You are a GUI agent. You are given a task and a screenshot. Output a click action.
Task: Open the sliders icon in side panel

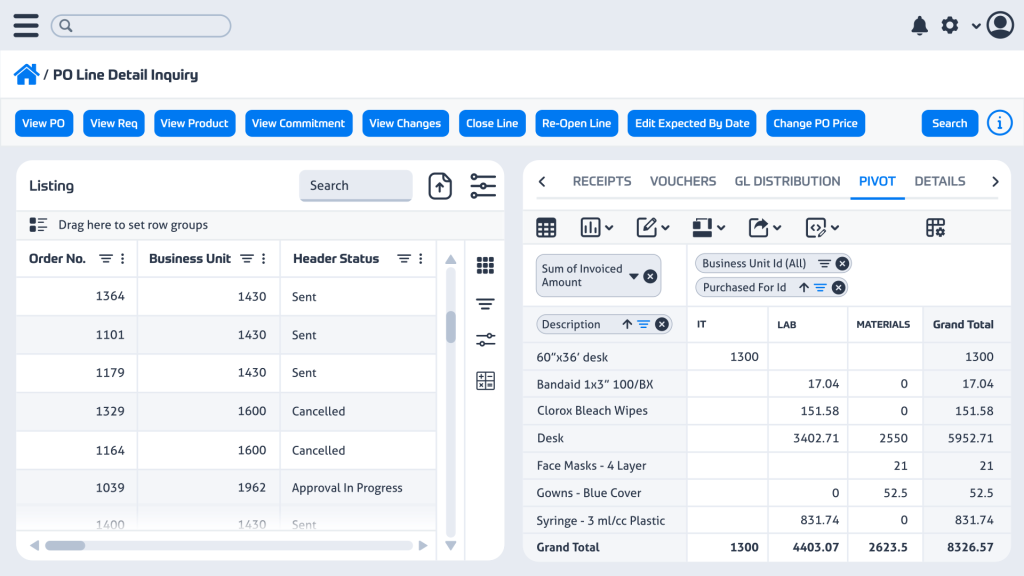click(485, 340)
